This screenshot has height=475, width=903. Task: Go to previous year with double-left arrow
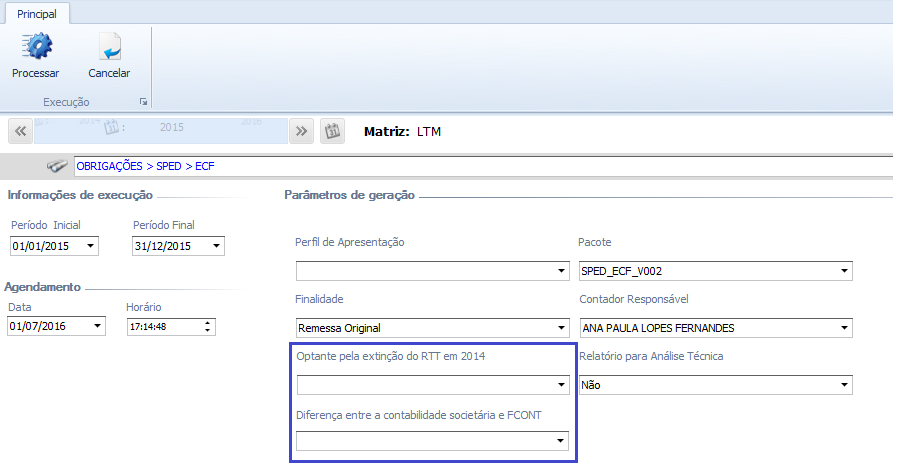[21, 131]
